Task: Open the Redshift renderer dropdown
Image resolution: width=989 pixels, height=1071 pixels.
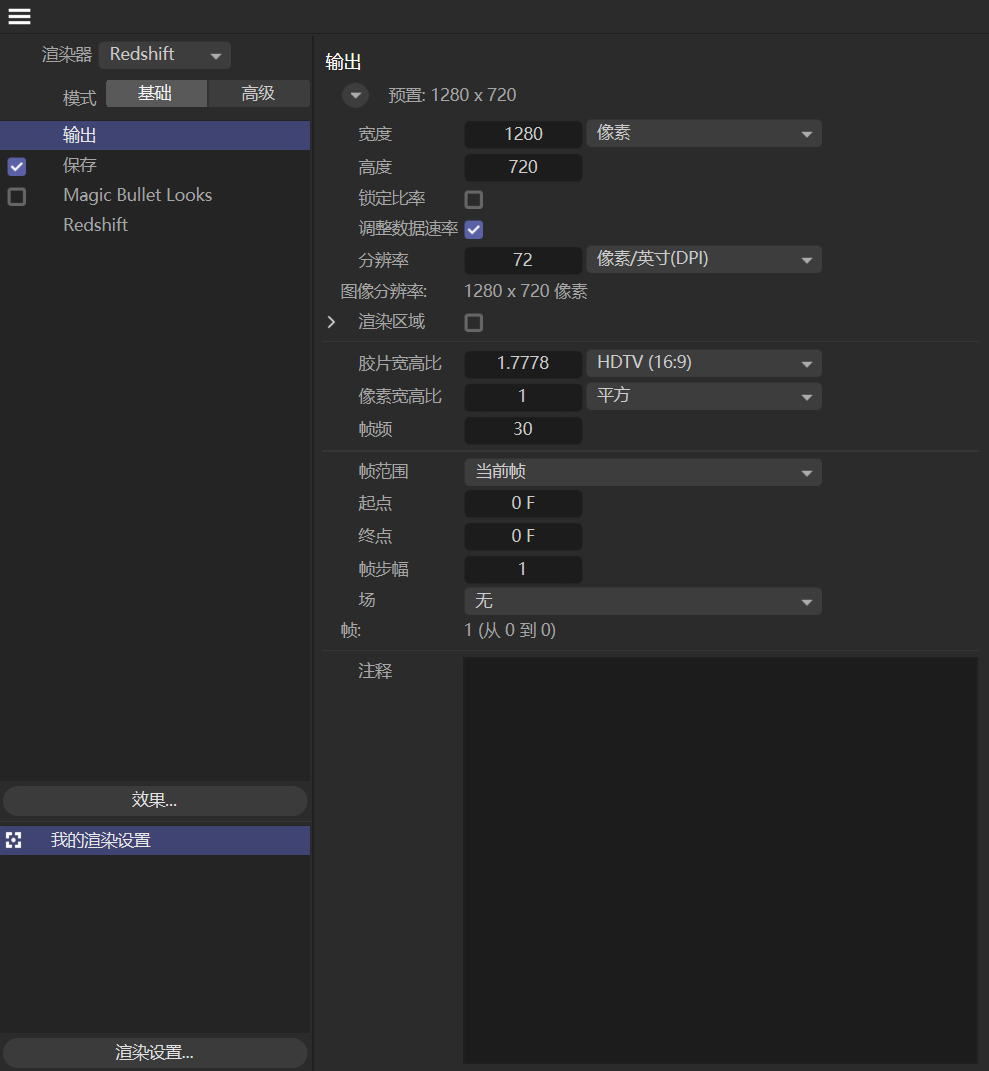Action: point(164,55)
